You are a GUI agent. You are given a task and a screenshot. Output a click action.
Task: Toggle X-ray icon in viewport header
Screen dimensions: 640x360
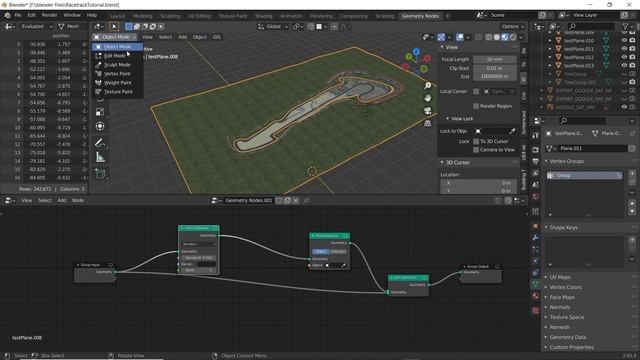click(478, 37)
